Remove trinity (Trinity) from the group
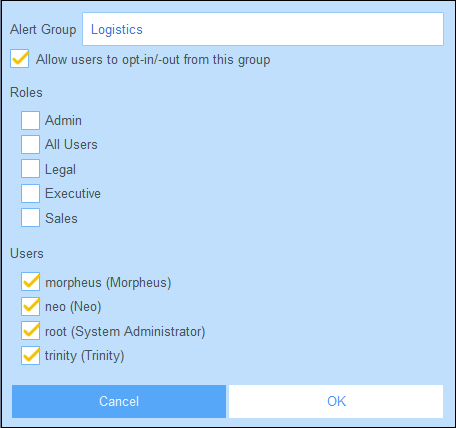Image resolution: width=456 pixels, height=428 pixels. point(30,355)
